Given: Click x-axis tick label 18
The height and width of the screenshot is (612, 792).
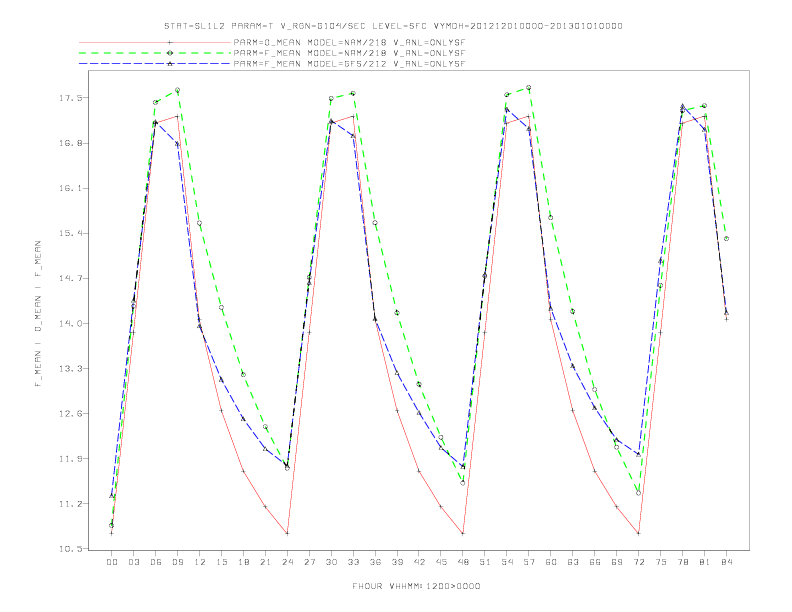Looking at the screenshot, I should click(x=243, y=562).
